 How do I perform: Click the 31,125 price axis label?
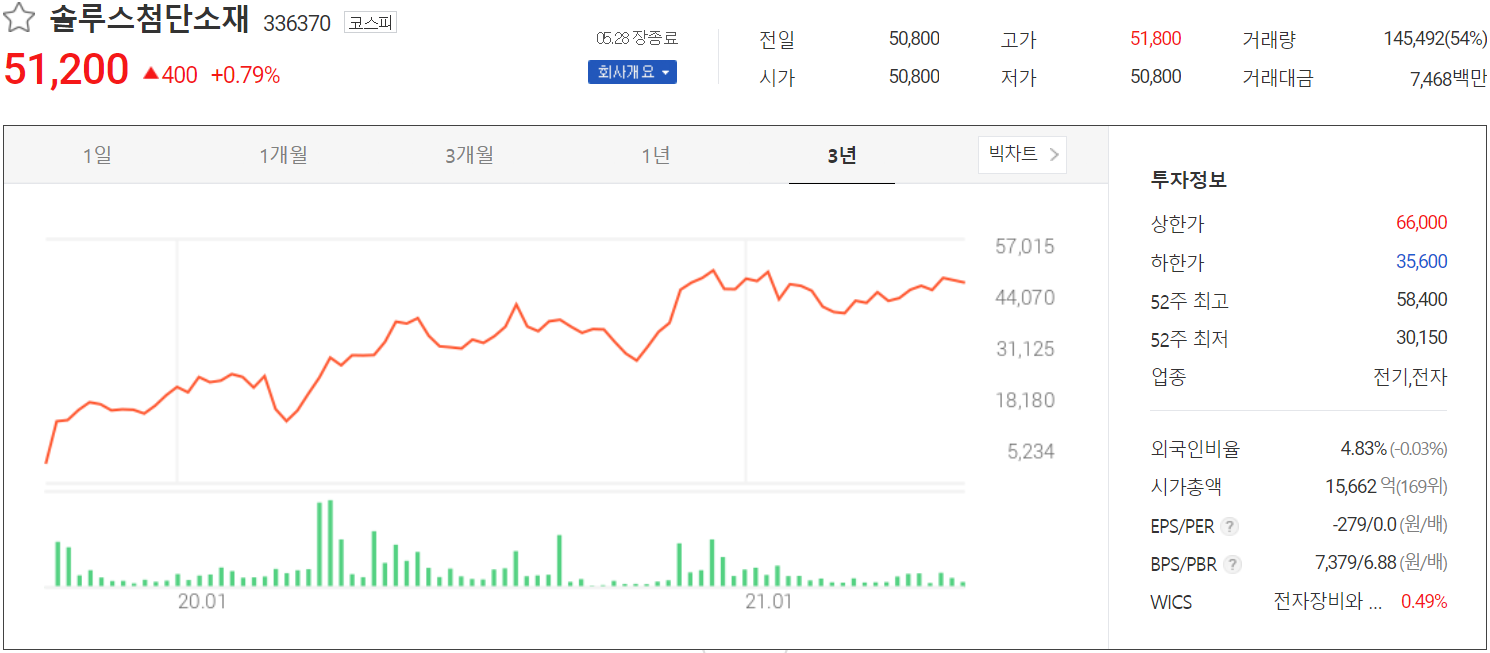[x=1024, y=349]
